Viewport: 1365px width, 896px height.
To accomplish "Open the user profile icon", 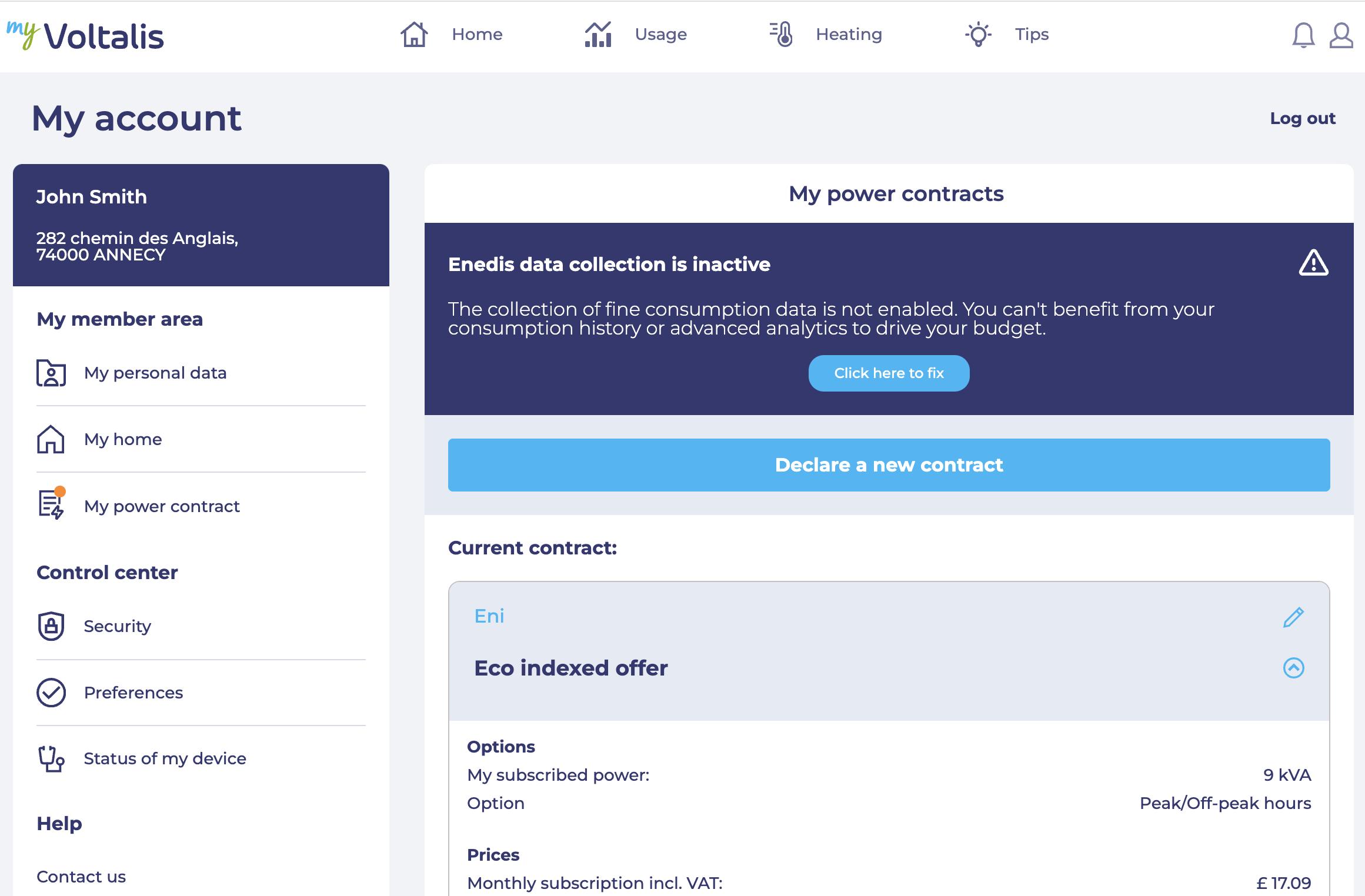I will tap(1341, 35).
